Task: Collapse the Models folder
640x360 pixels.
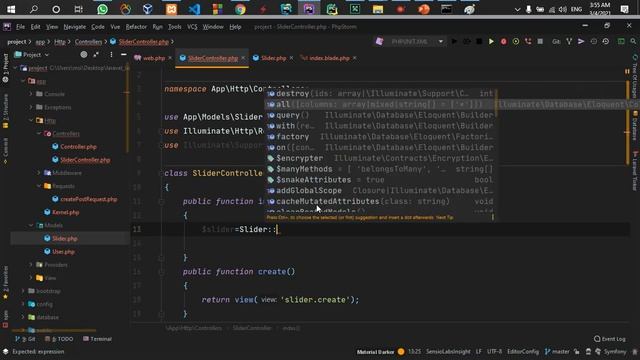Action: point(31,225)
